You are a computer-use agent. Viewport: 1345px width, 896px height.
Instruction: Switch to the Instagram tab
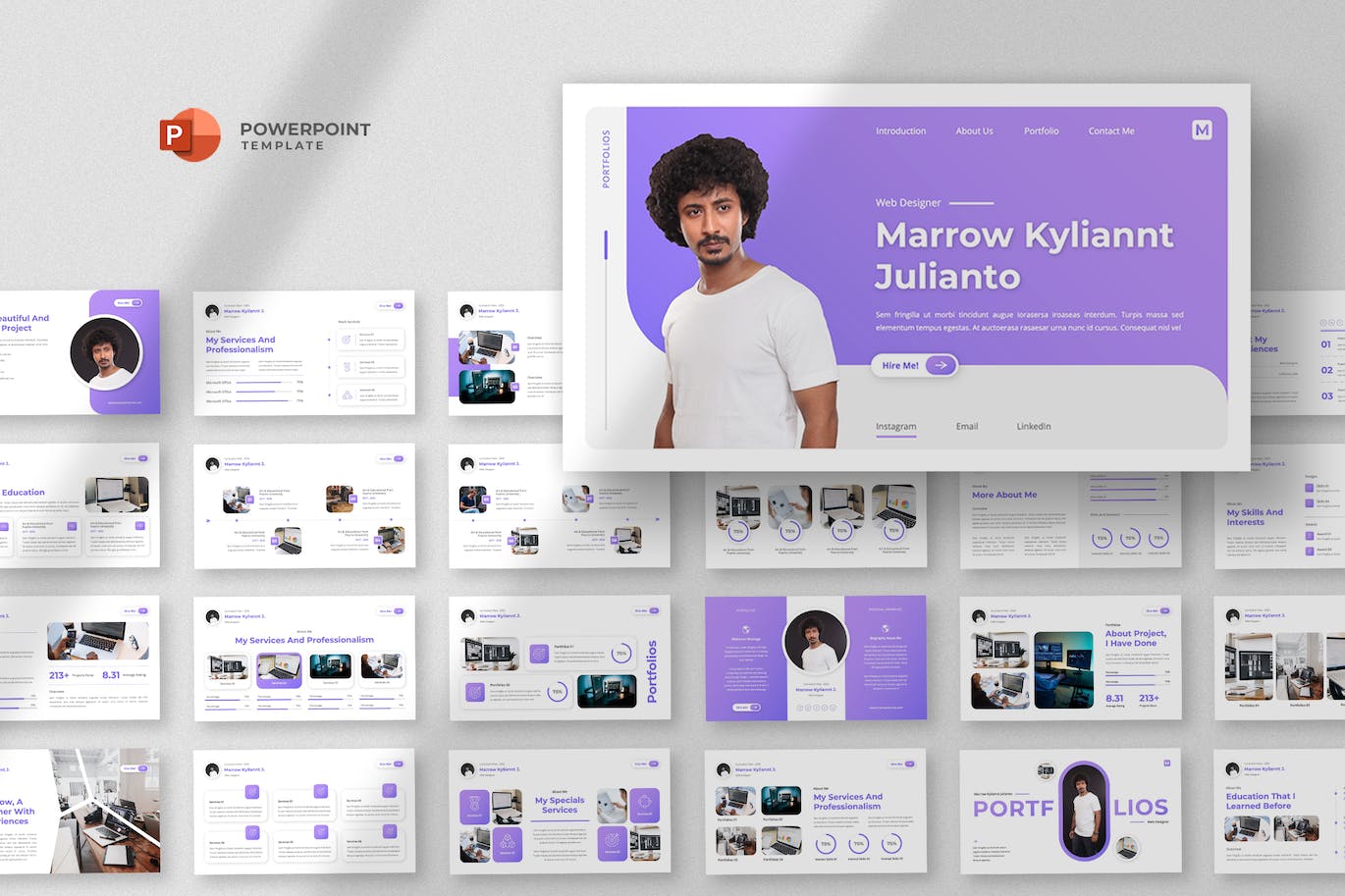coord(895,426)
